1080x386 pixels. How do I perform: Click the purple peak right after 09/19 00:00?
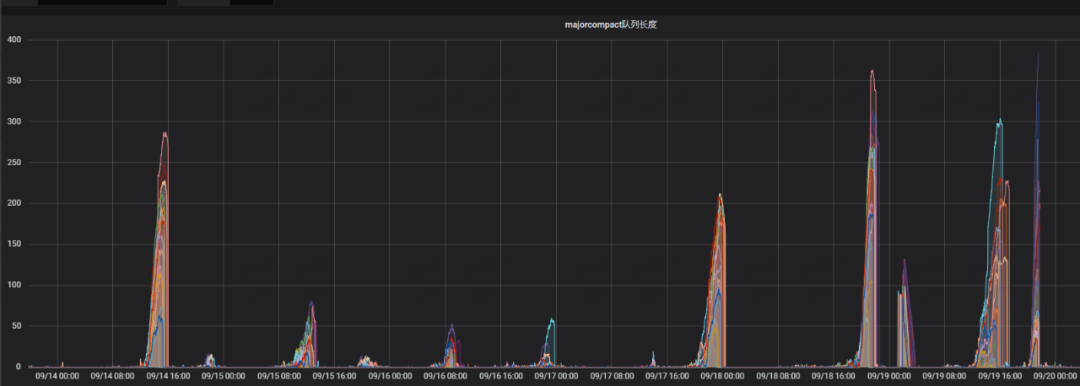[904, 263]
